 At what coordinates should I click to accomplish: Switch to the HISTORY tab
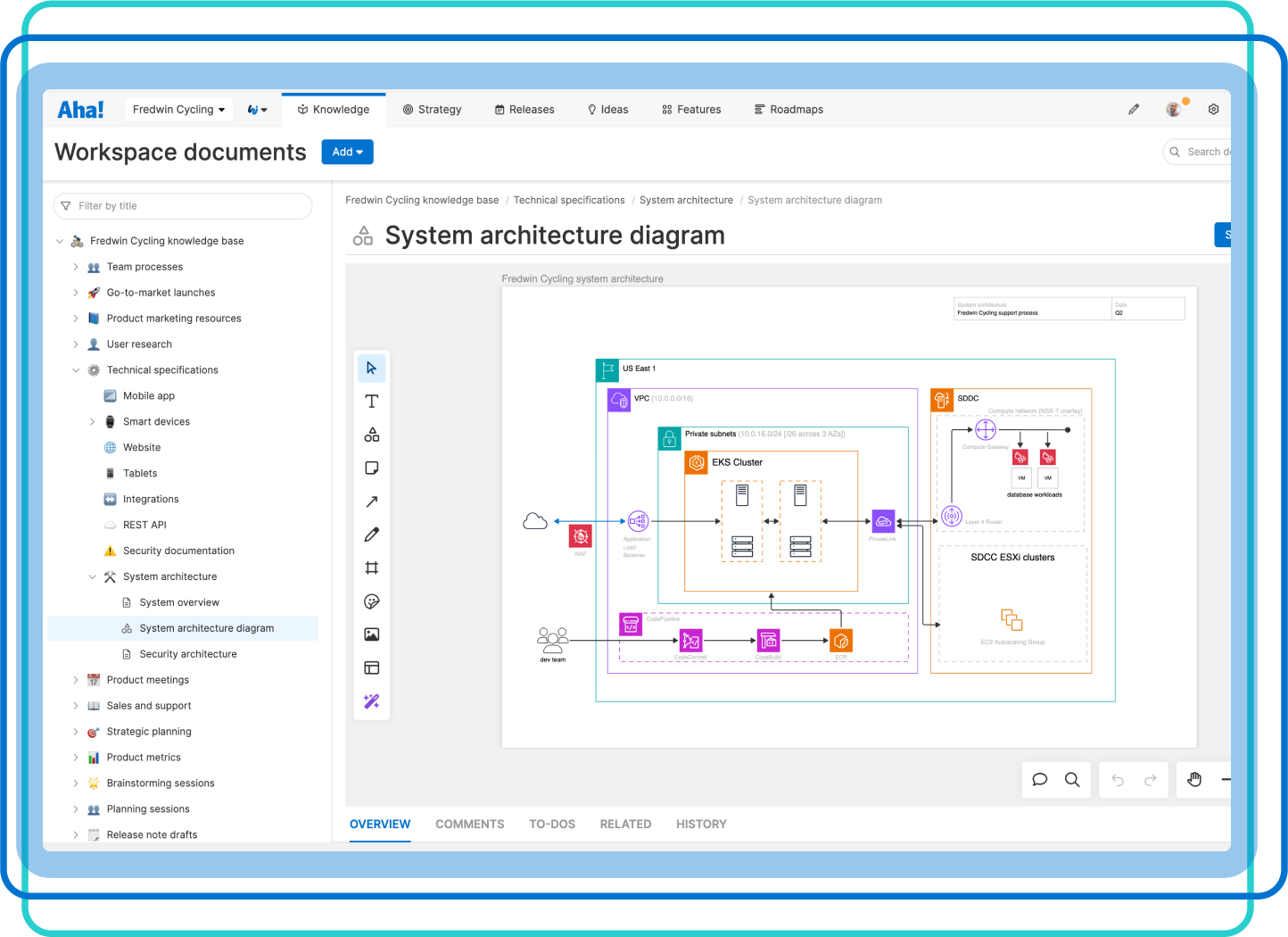(x=701, y=825)
